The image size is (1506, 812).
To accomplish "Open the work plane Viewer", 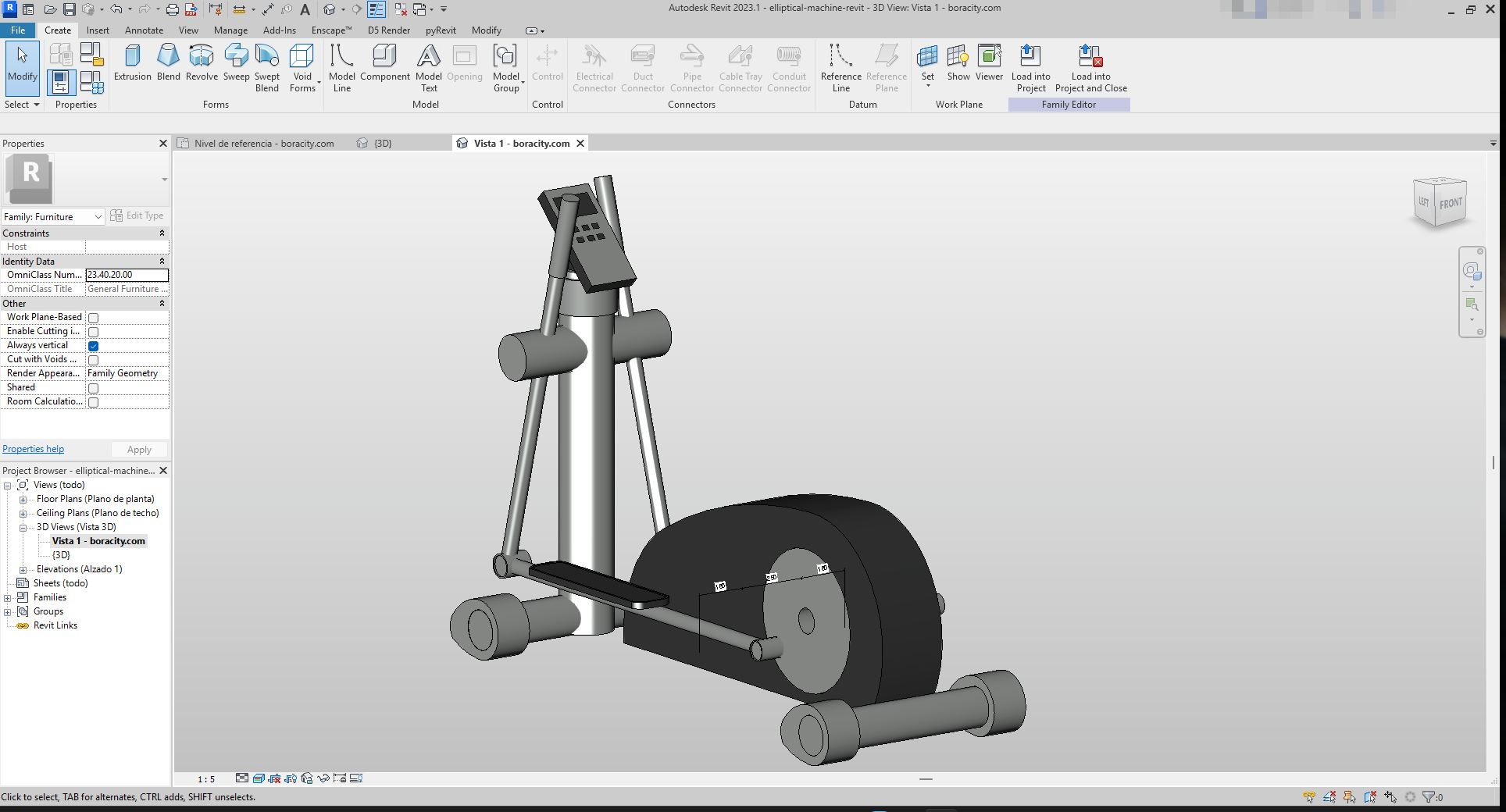I will point(989,62).
